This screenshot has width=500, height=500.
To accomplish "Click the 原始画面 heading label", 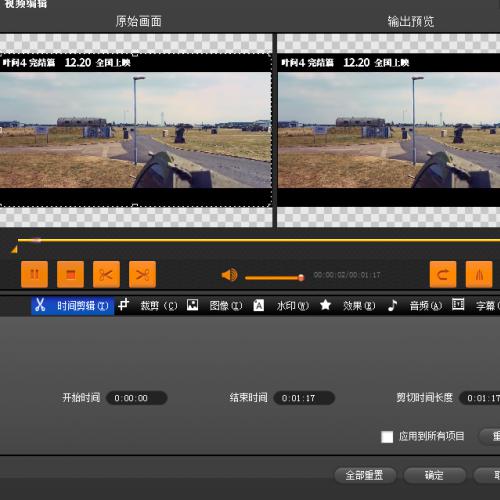I will (138, 22).
